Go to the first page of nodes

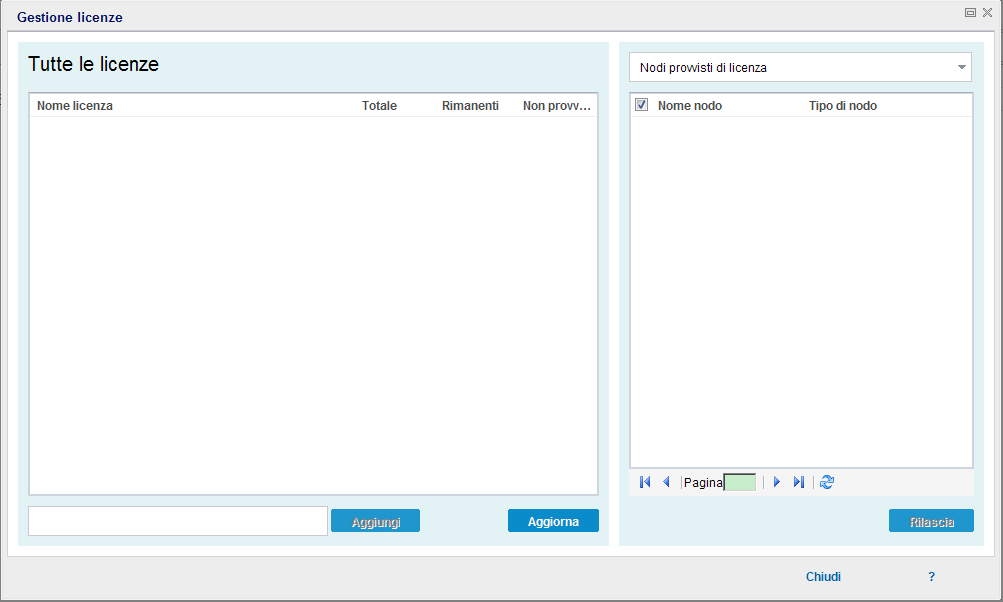tap(643, 482)
